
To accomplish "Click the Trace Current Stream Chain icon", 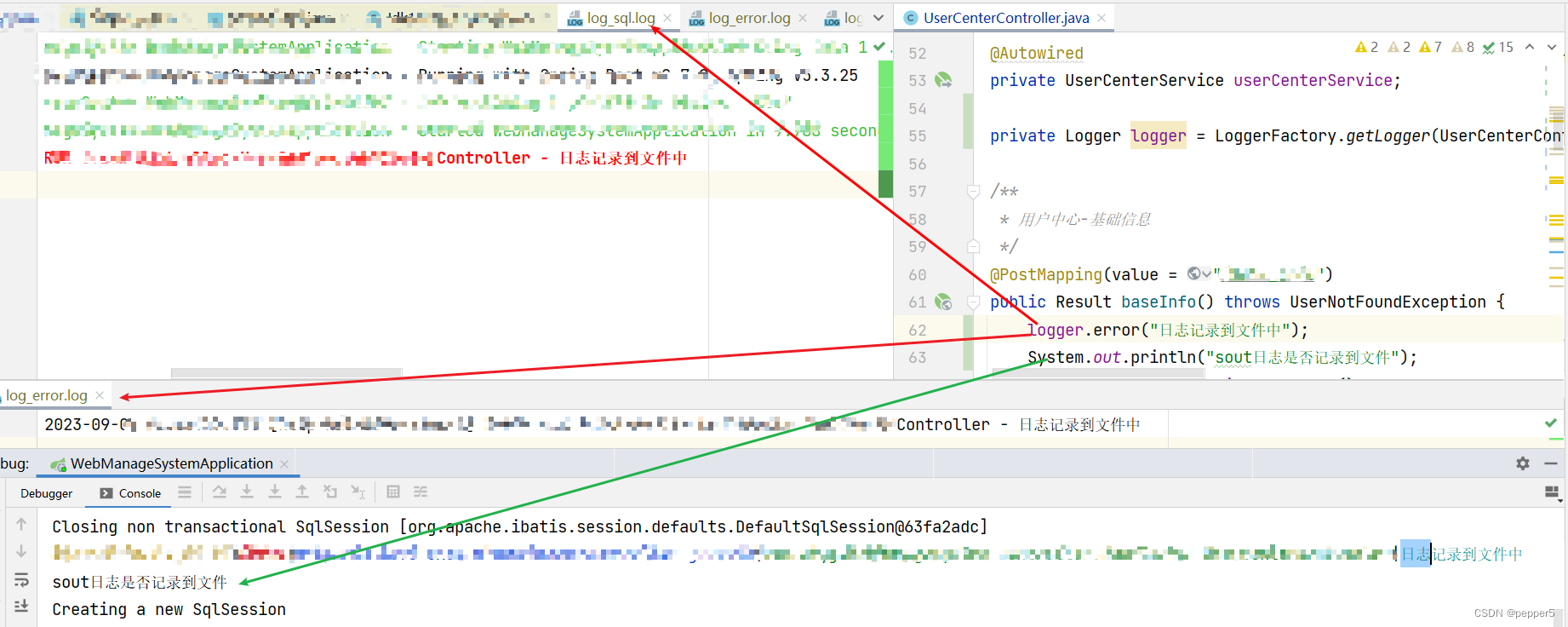I will click(x=421, y=492).
